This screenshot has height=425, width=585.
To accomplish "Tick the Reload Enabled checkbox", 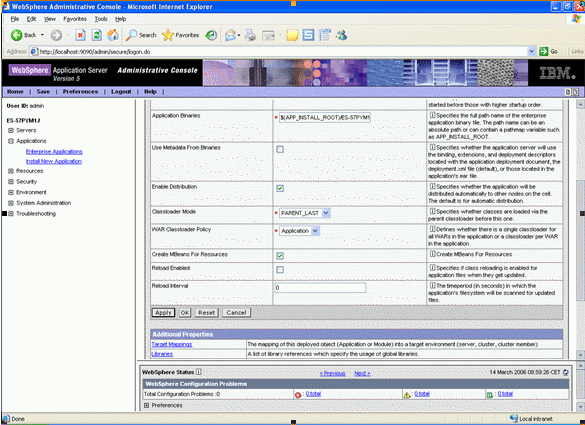I will (x=280, y=269).
